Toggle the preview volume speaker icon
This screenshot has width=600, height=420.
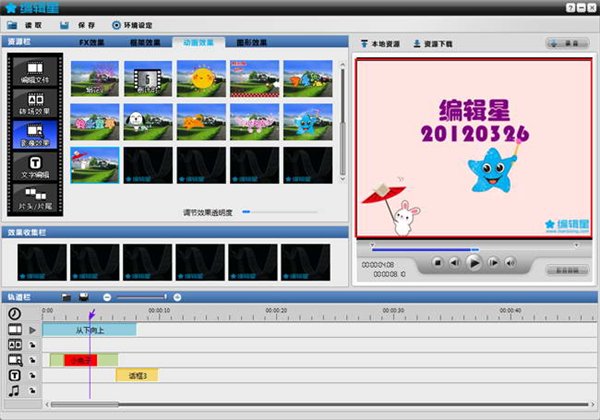[510, 262]
